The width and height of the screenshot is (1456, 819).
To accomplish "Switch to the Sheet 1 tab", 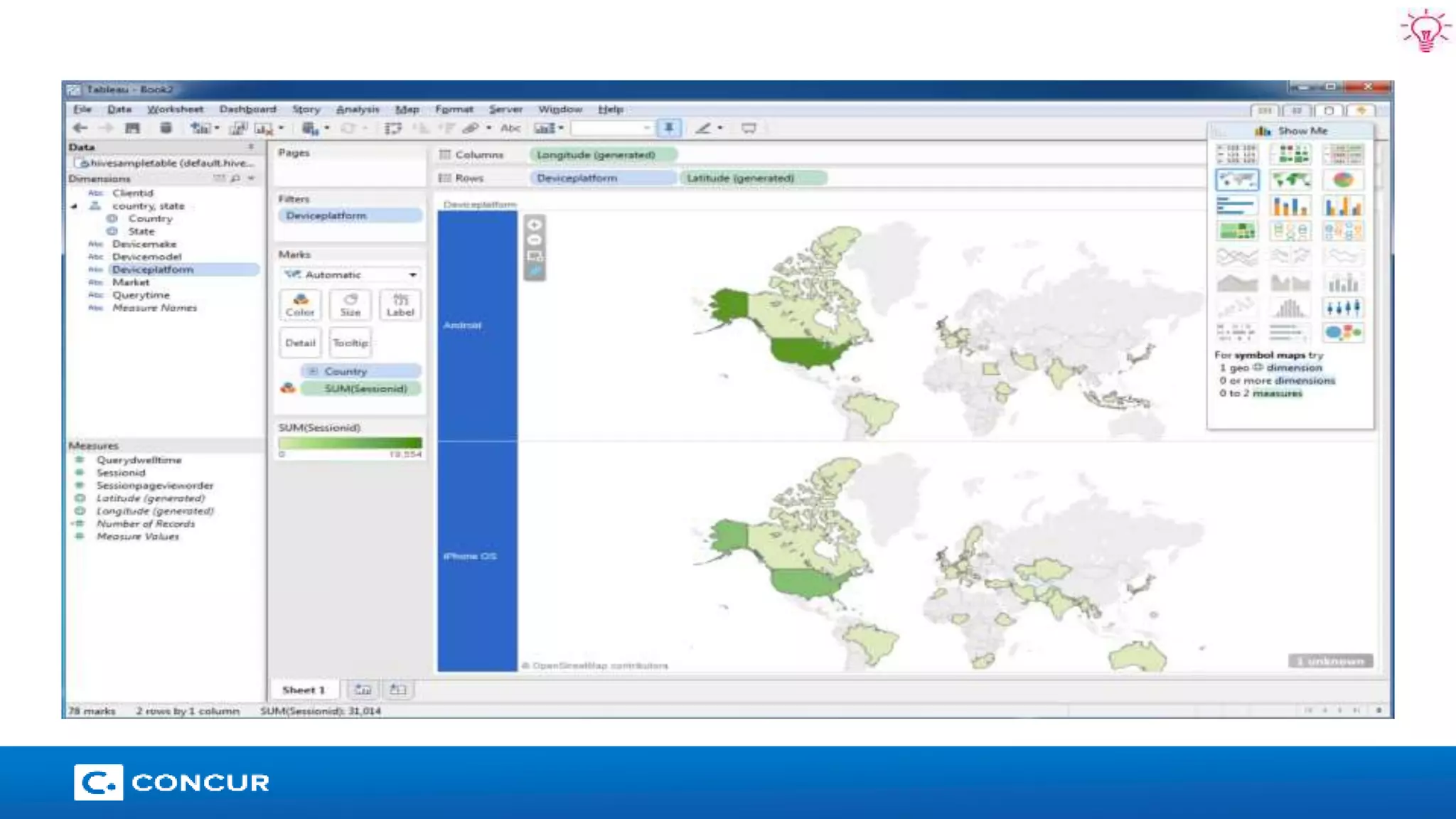I will tap(304, 690).
